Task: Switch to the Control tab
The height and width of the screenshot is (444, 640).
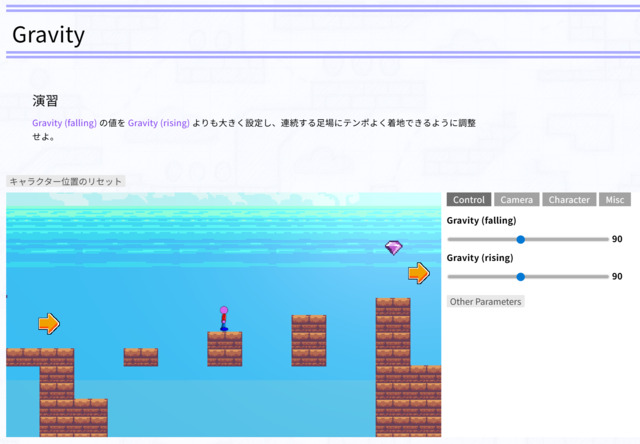Action: 469,200
